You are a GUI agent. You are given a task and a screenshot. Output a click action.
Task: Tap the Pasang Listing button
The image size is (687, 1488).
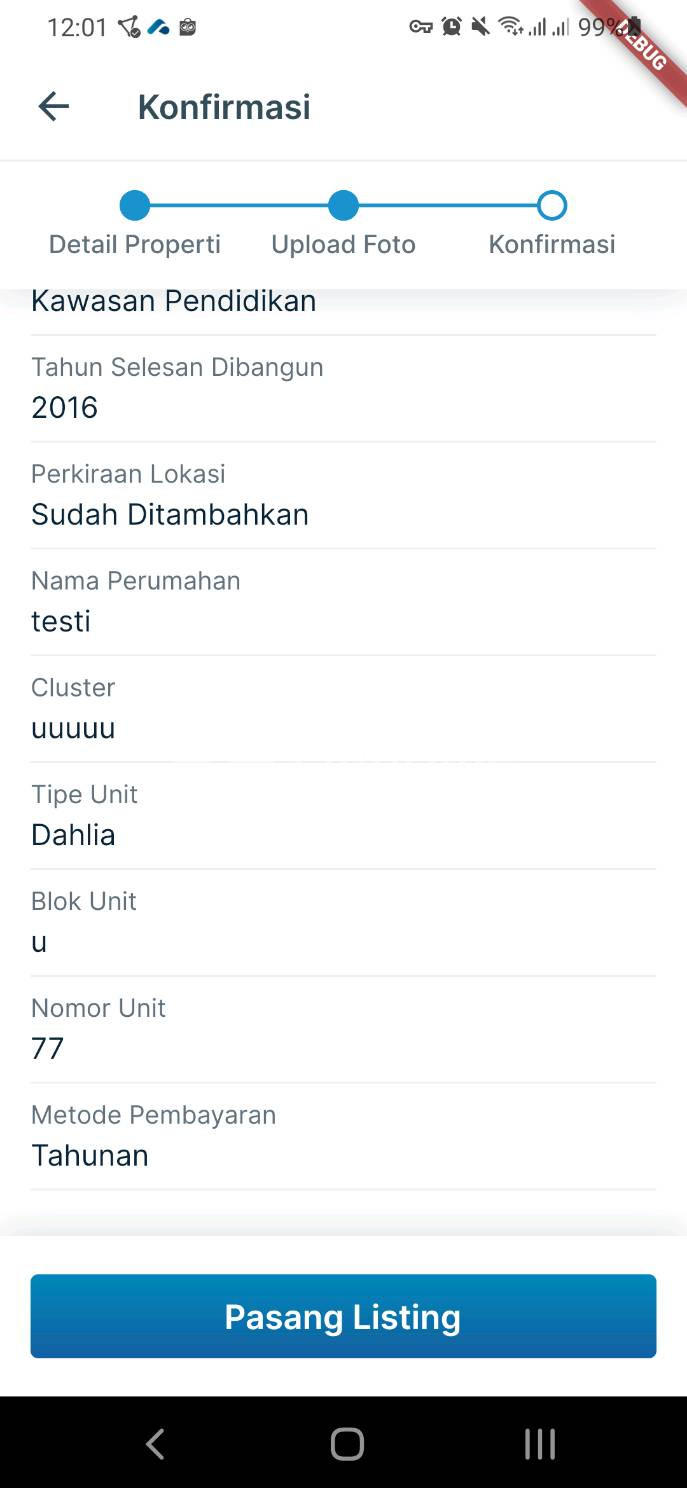pos(343,1316)
